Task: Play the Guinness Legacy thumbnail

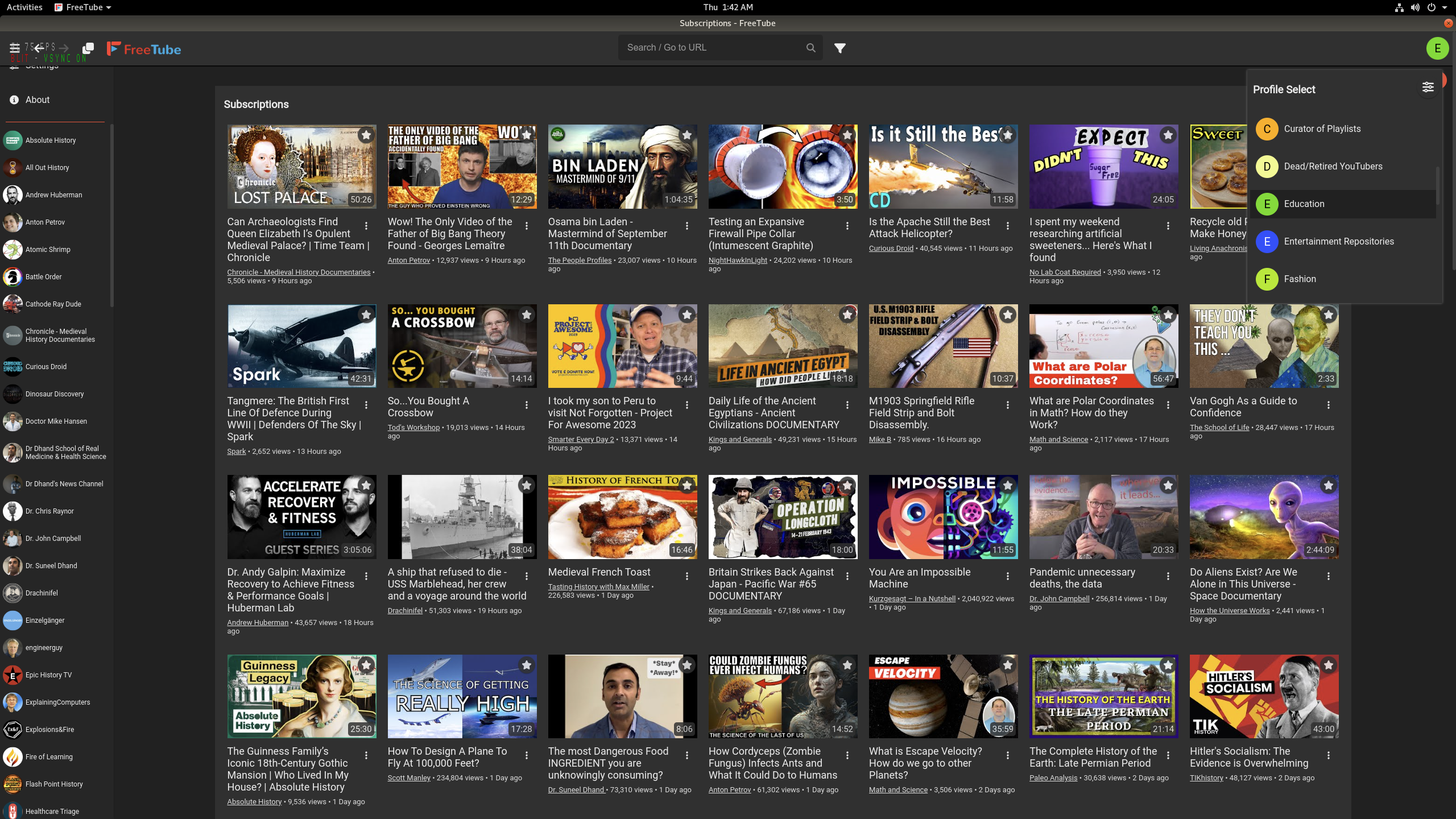Action: (x=301, y=696)
